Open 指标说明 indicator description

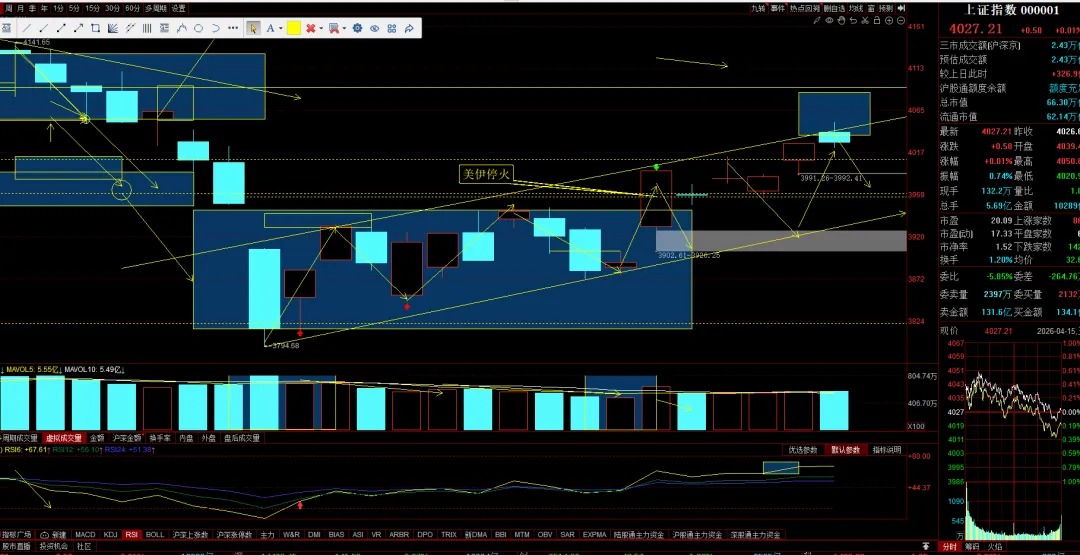point(886,450)
